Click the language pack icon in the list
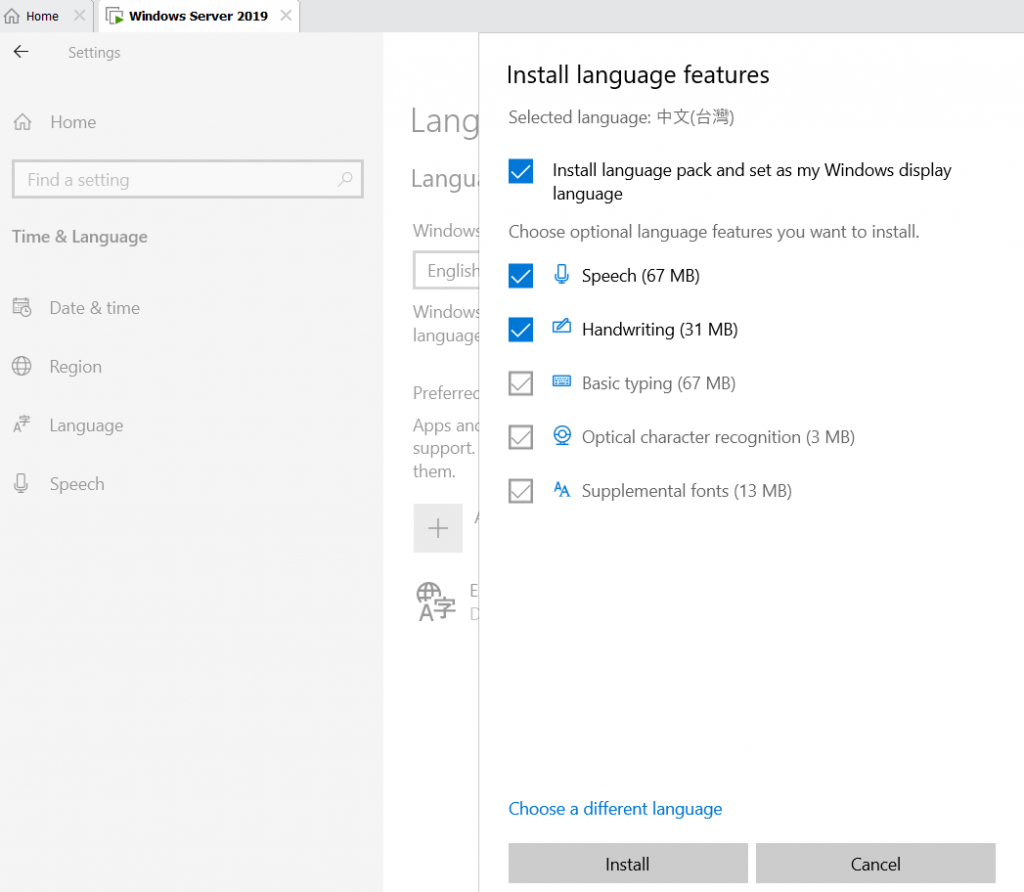 tap(436, 602)
